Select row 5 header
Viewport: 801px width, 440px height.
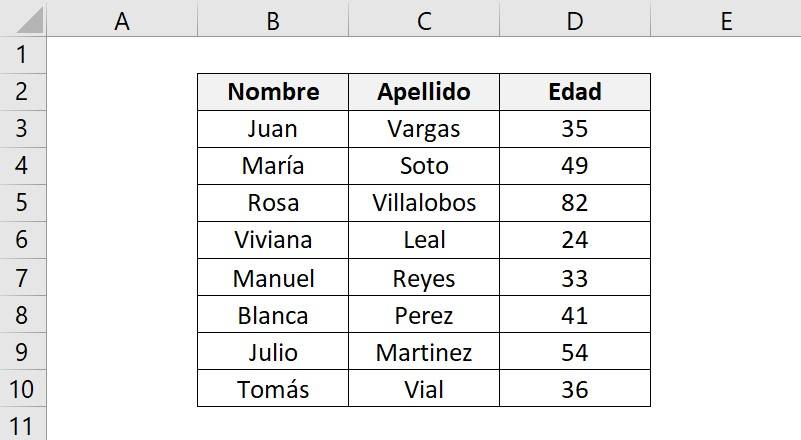click(x=23, y=203)
